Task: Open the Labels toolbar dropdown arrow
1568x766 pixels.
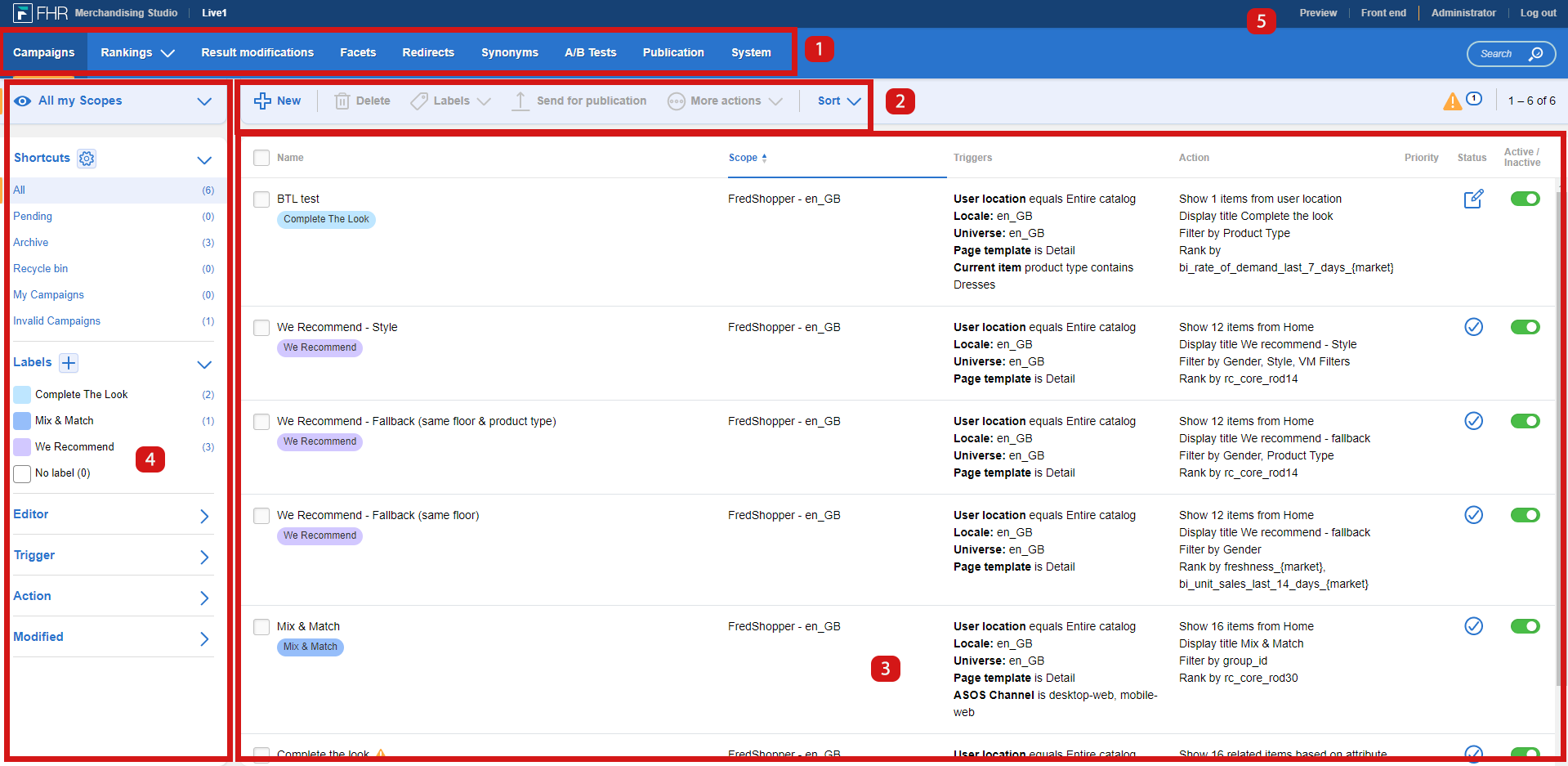Action: [x=484, y=101]
